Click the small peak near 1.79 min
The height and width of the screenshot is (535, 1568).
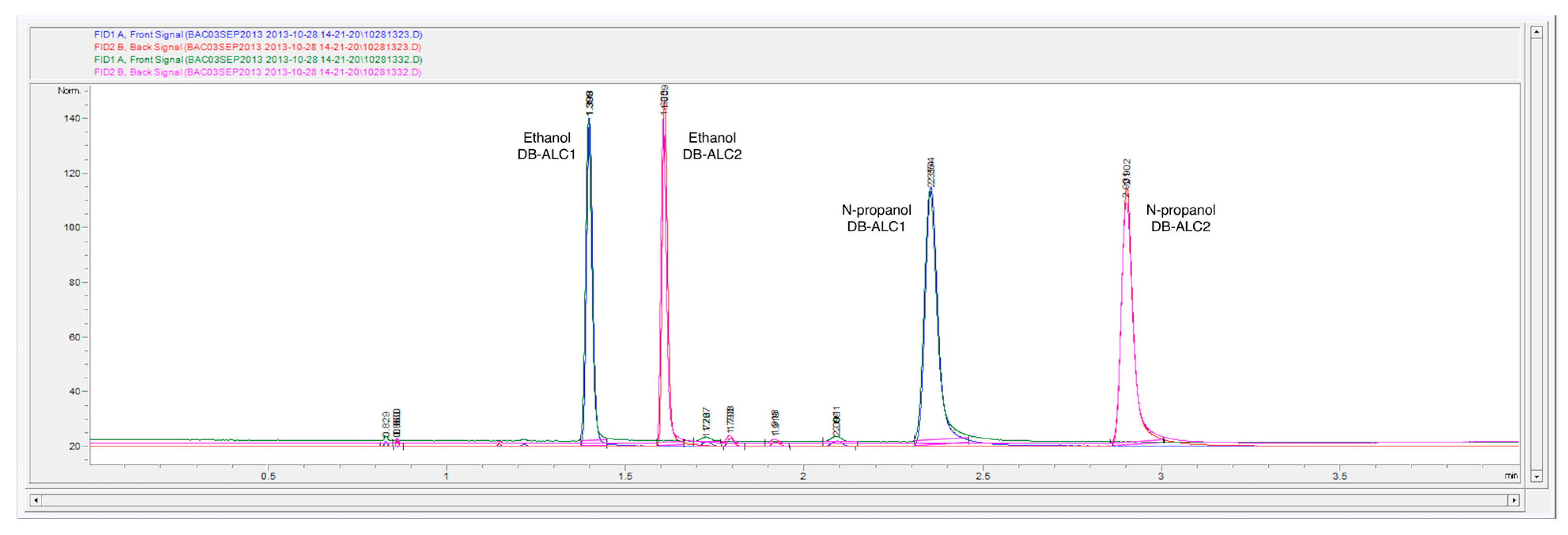[731, 438]
